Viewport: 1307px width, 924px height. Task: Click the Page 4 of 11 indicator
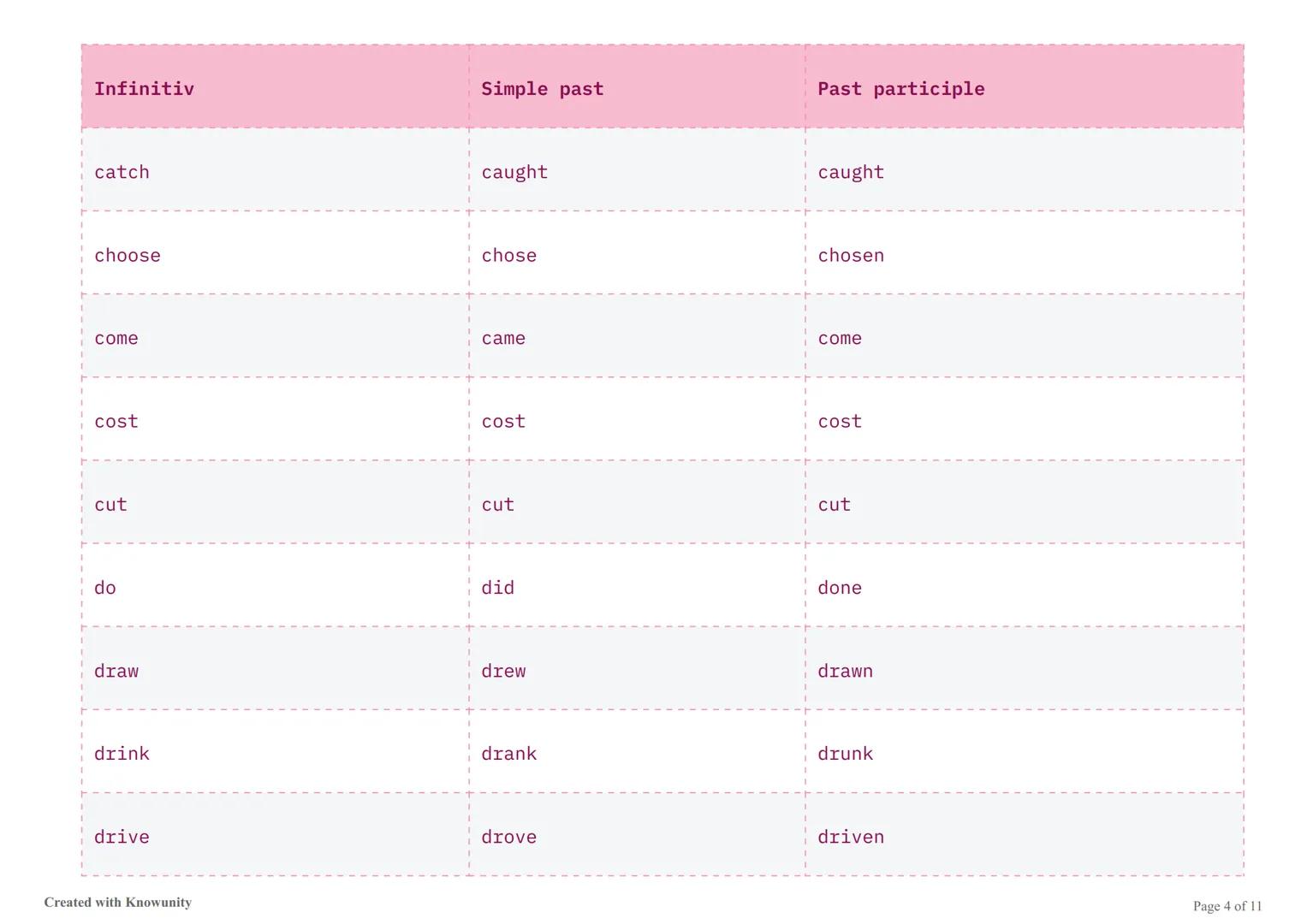click(x=1227, y=906)
